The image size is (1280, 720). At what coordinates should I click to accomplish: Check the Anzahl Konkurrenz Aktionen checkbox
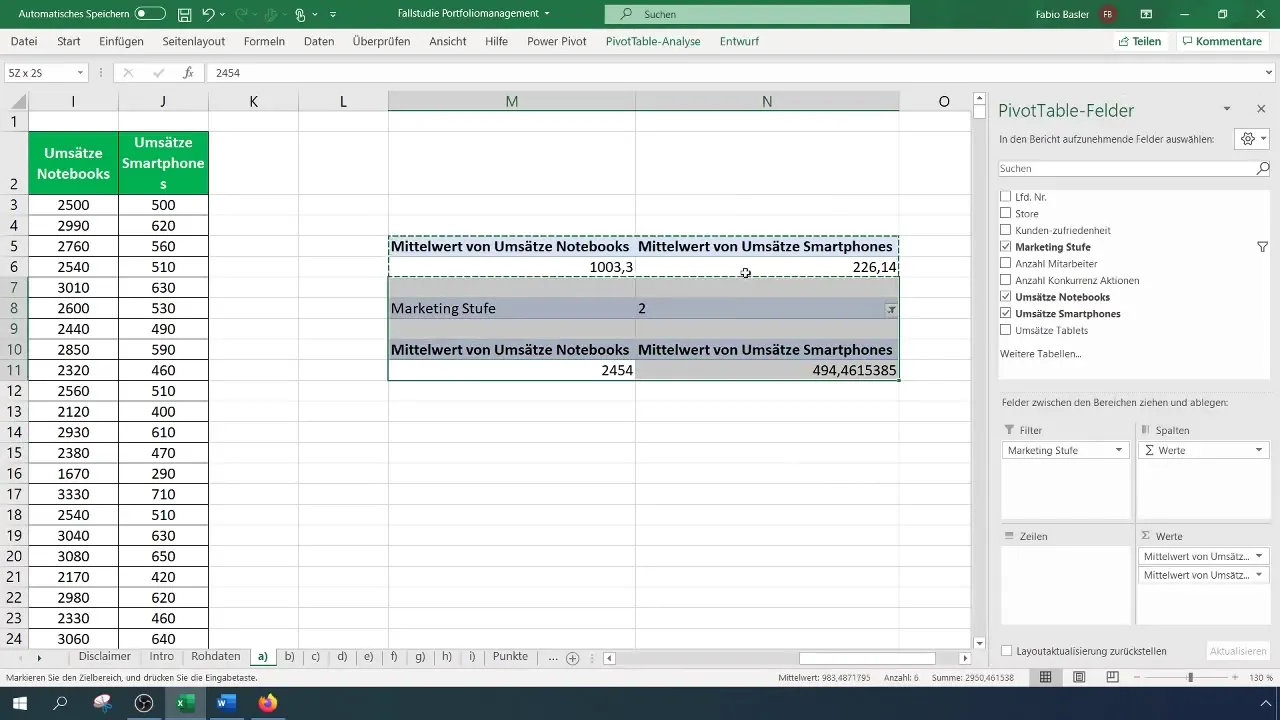(x=1006, y=280)
